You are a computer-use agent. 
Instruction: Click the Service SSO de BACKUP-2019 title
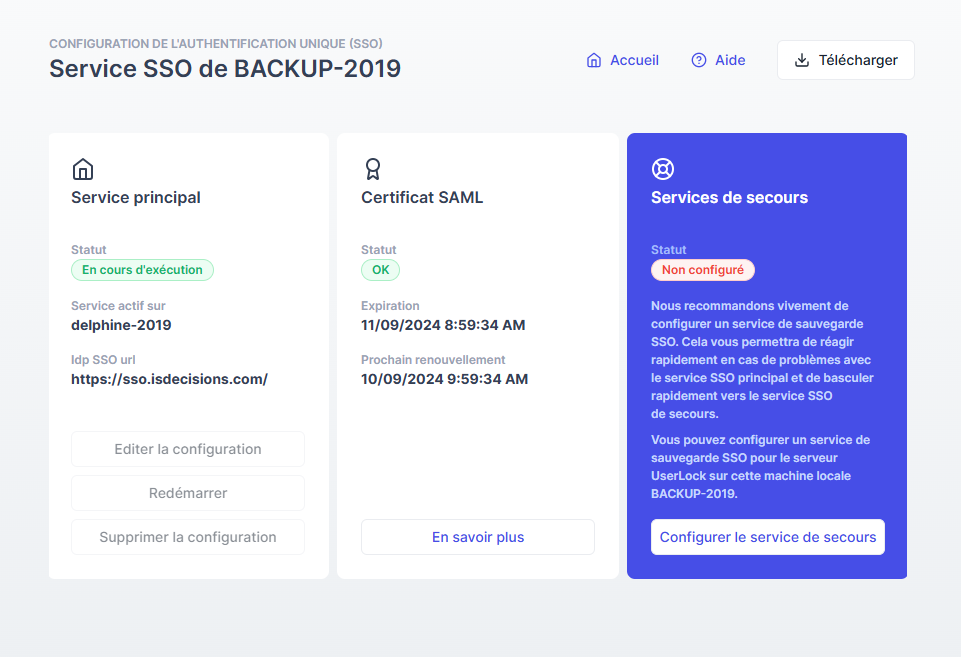click(225, 68)
